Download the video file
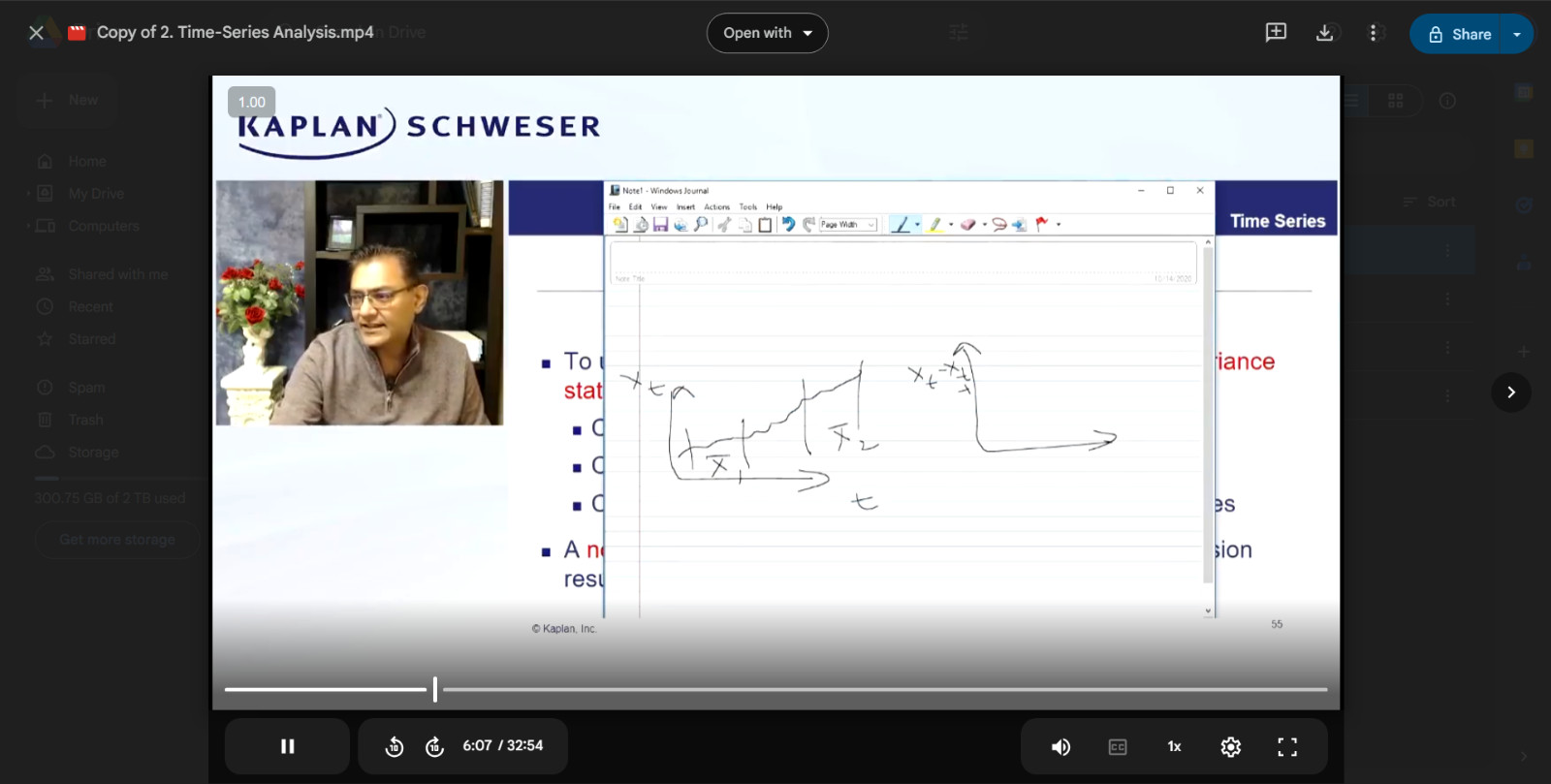 (1324, 33)
